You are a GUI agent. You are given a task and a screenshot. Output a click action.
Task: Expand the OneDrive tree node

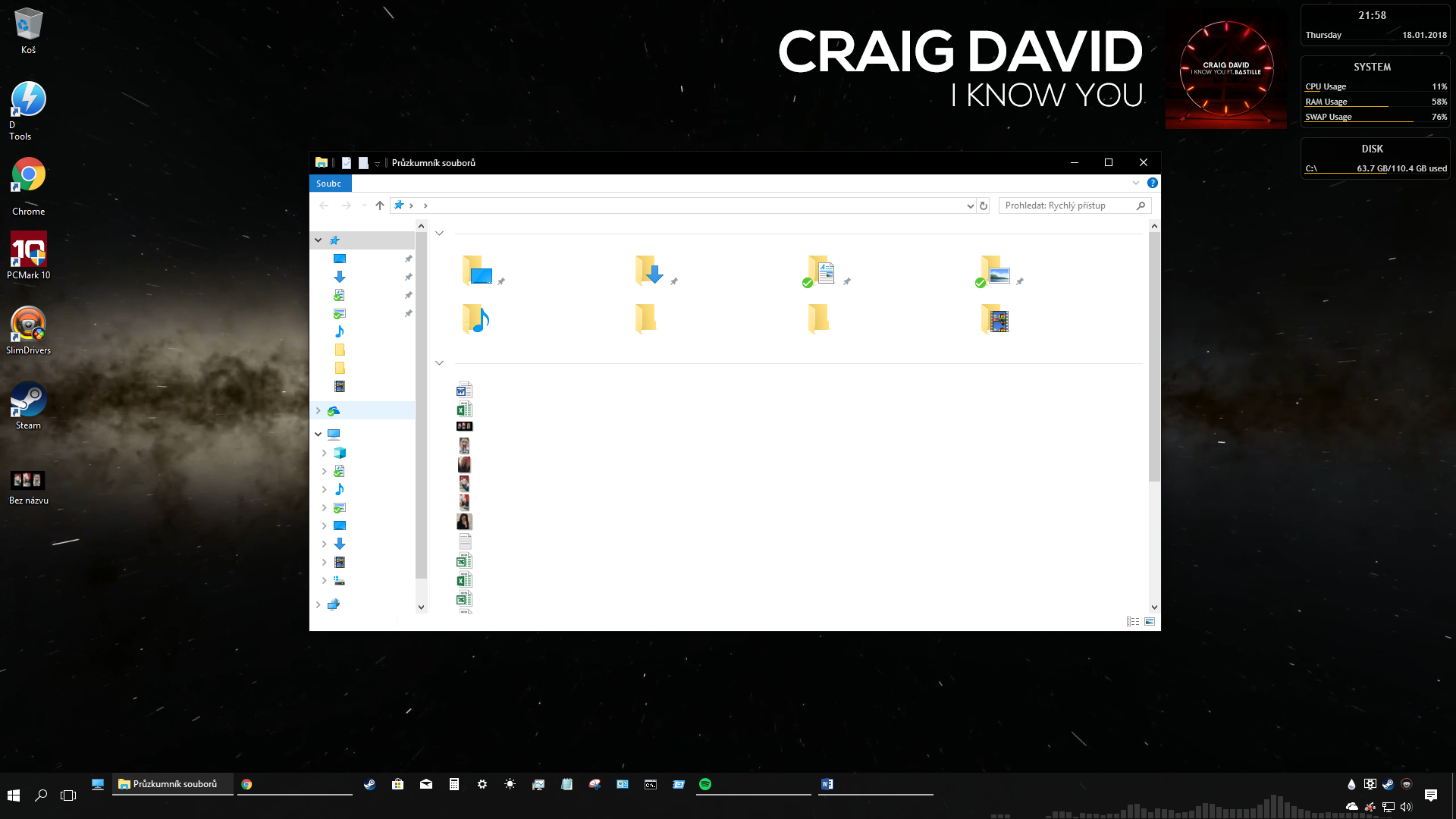point(318,410)
